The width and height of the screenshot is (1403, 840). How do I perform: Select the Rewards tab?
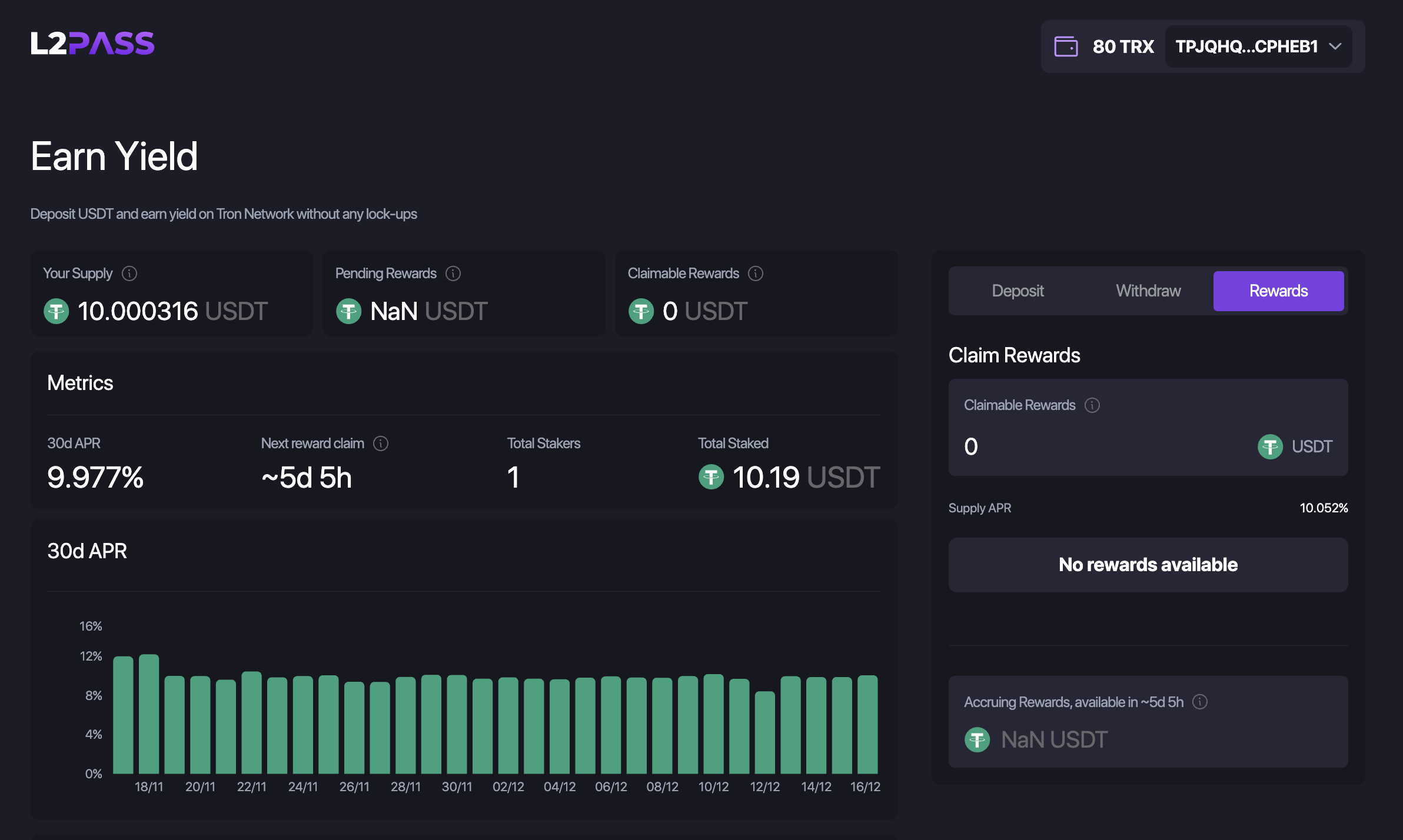(x=1278, y=291)
